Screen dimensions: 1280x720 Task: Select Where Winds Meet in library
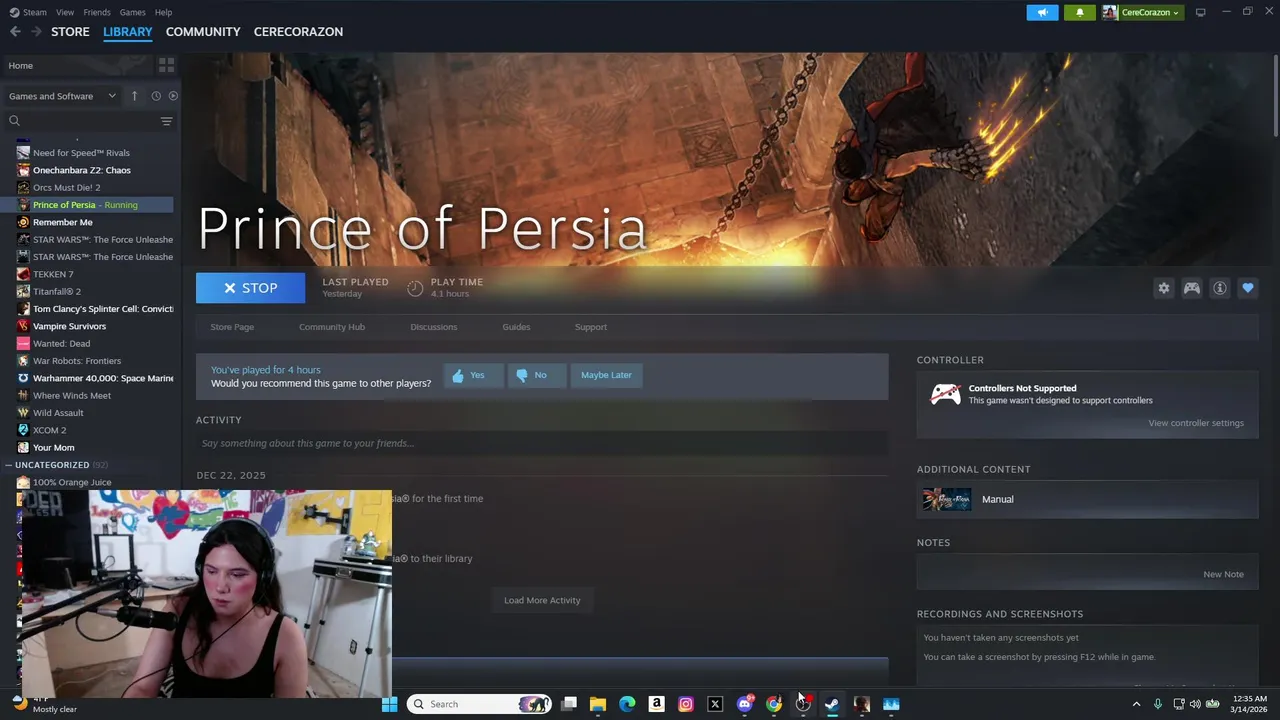point(72,396)
